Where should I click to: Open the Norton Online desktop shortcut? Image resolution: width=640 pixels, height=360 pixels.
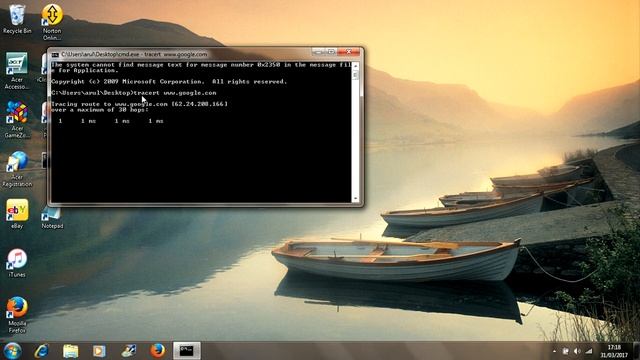pyautogui.click(x=52, y=22)
